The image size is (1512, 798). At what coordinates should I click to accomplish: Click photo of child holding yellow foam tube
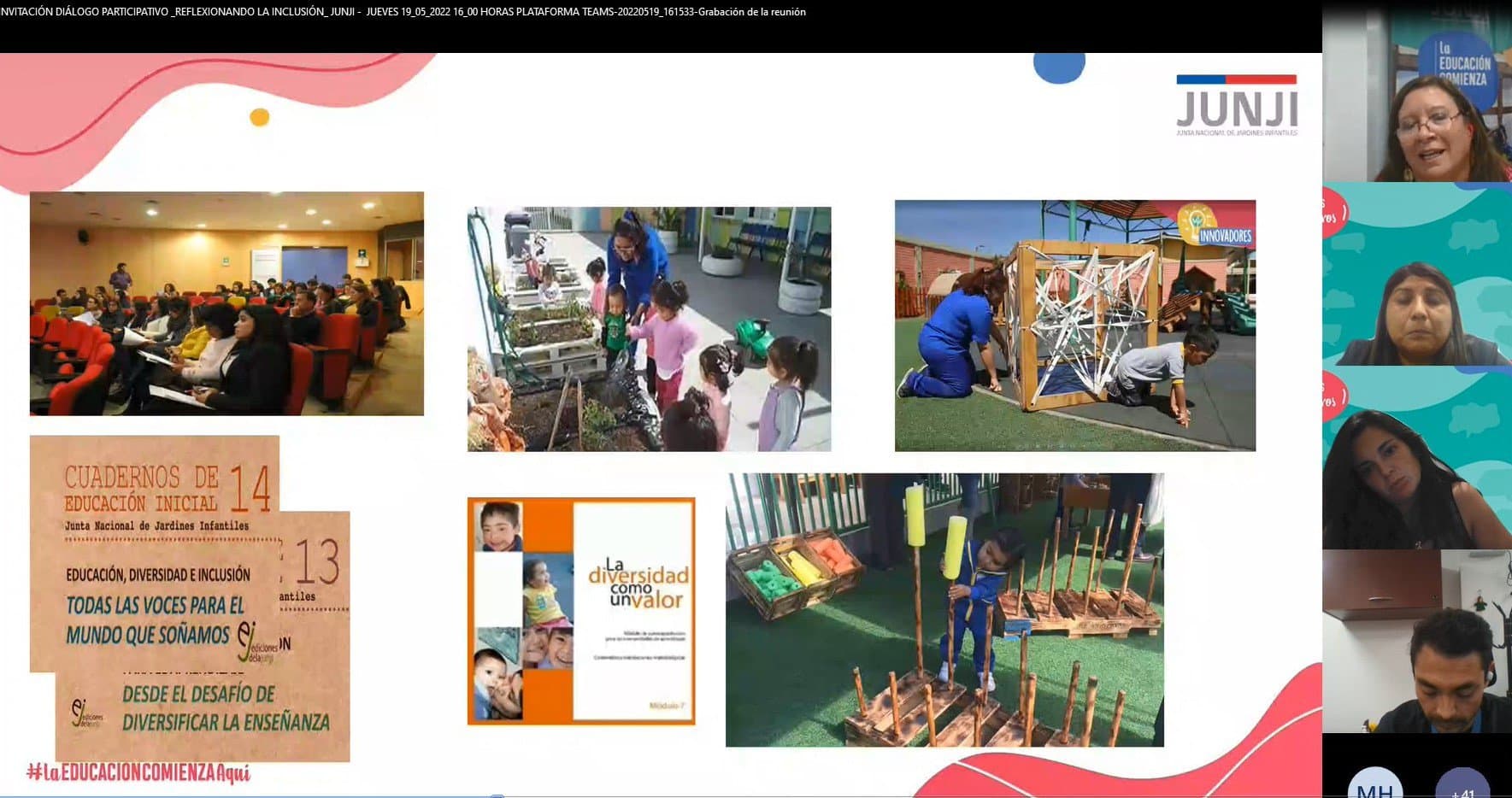(x=944, y=610)
